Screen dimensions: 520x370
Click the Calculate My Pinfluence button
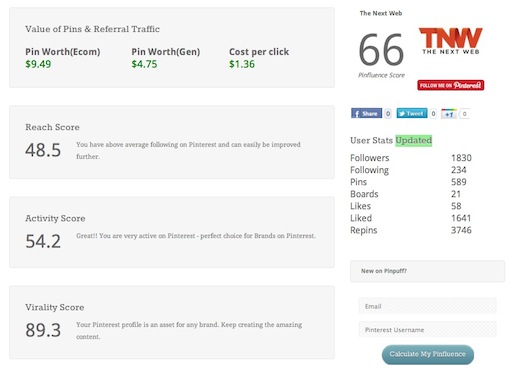[428, 354]
